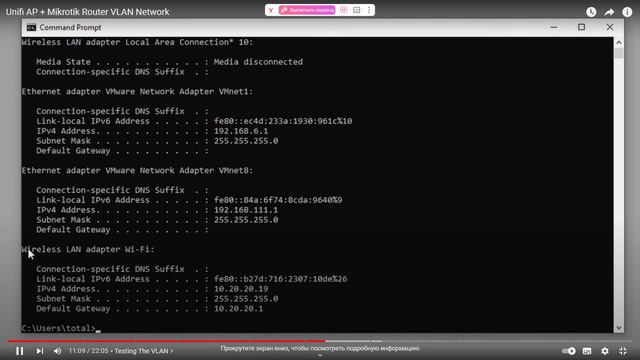
Task: Click the Command Prompt scrollbar thumb
Action: 619,53
